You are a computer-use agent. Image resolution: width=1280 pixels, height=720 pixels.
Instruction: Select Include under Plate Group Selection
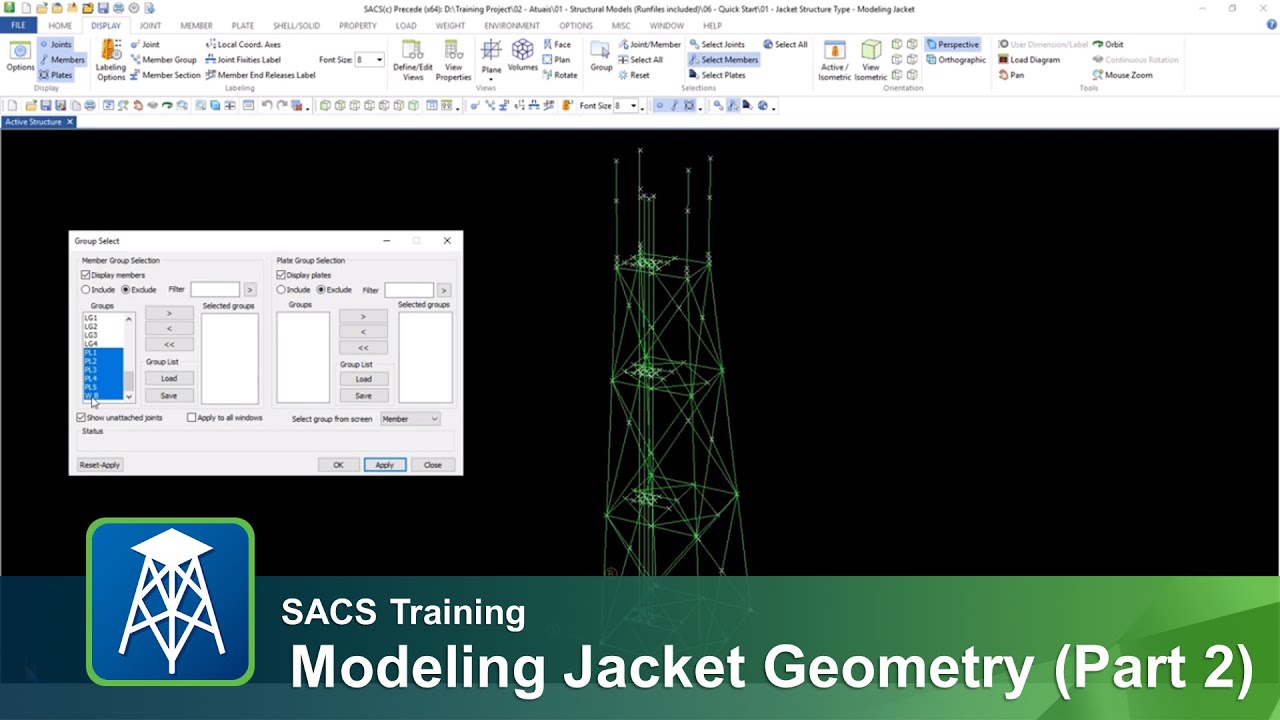pyautogui.click(x=281, y=290)
